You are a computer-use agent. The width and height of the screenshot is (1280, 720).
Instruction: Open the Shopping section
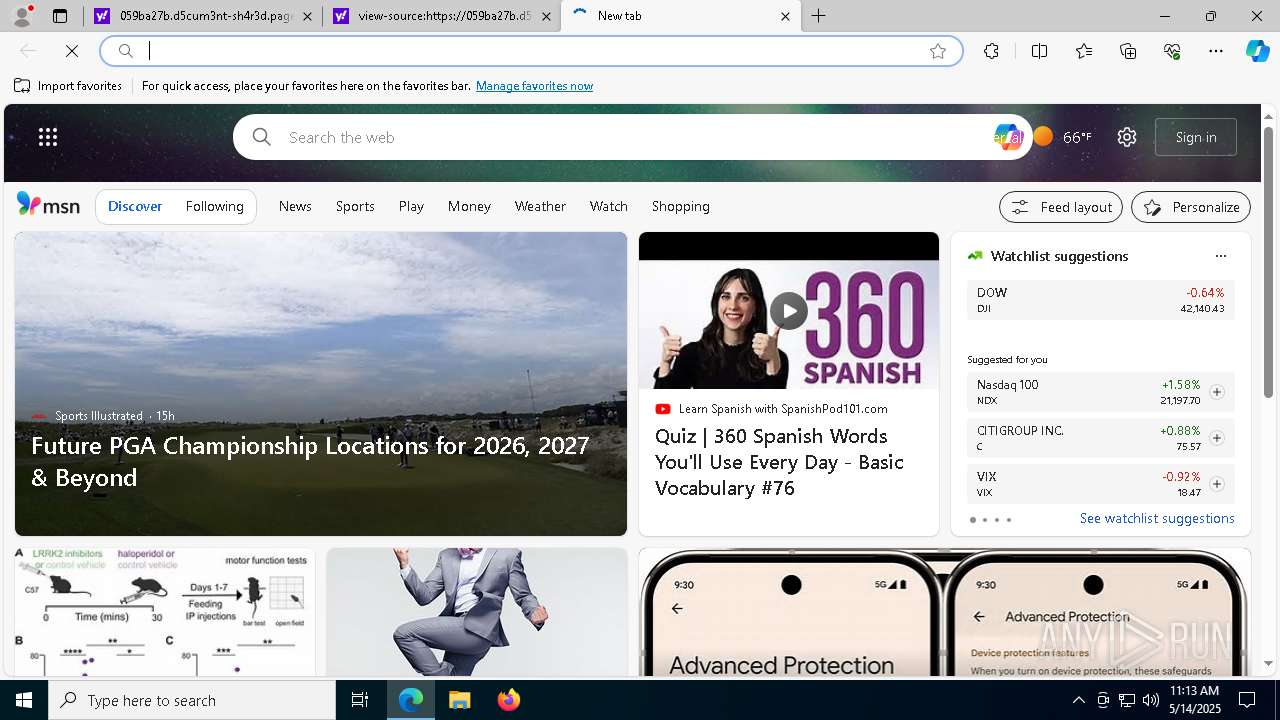[680, 206]
